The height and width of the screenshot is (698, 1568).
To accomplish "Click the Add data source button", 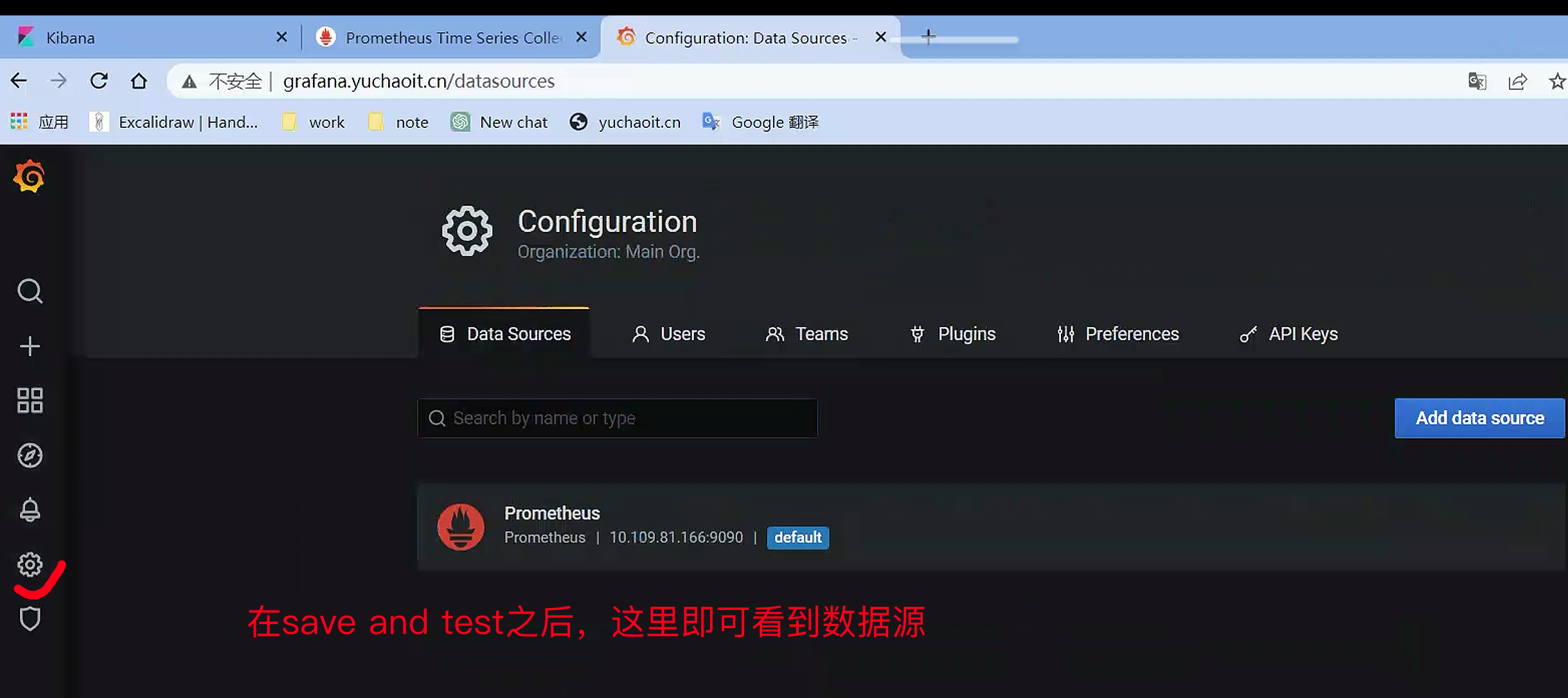I will tap(1479, 418).
